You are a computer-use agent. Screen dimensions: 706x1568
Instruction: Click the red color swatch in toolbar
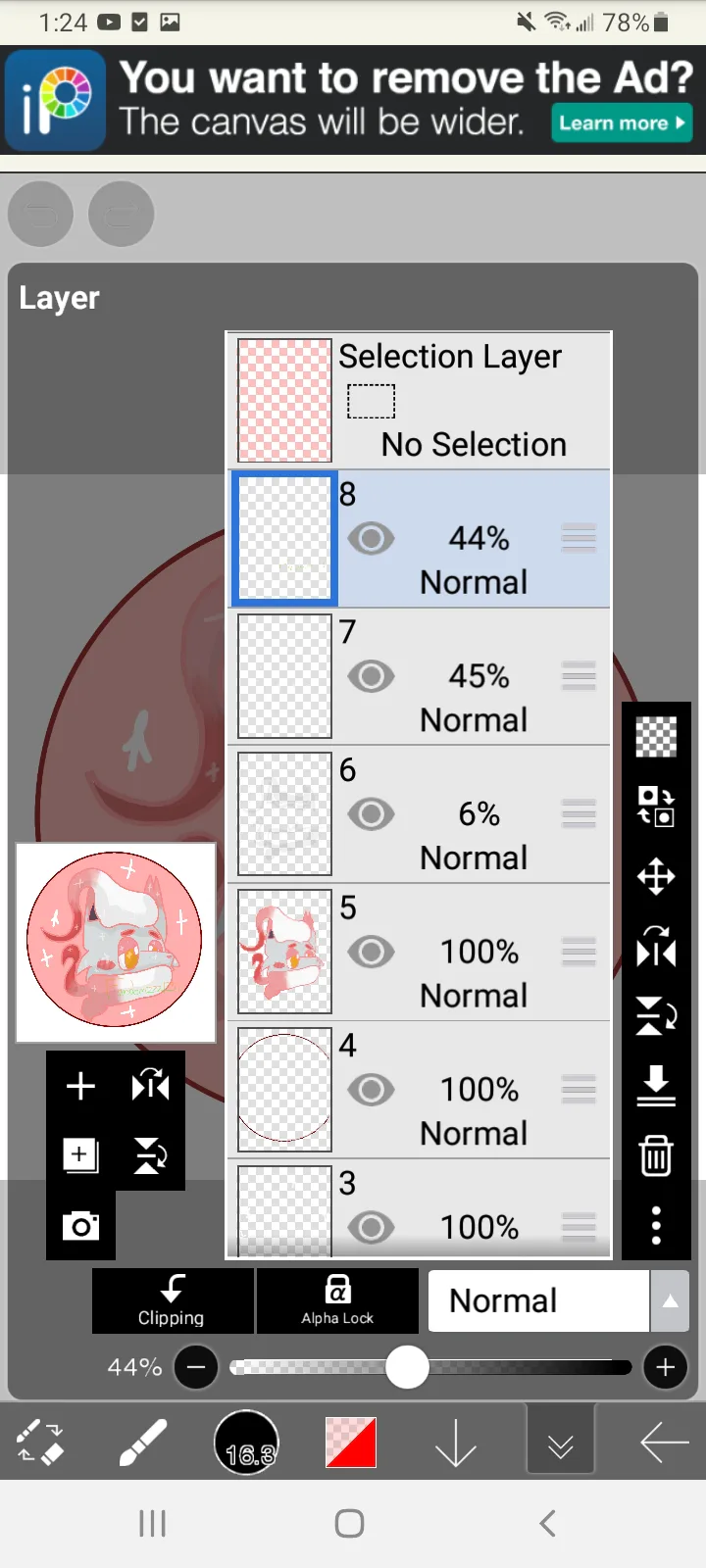(x=351, y=1443)
